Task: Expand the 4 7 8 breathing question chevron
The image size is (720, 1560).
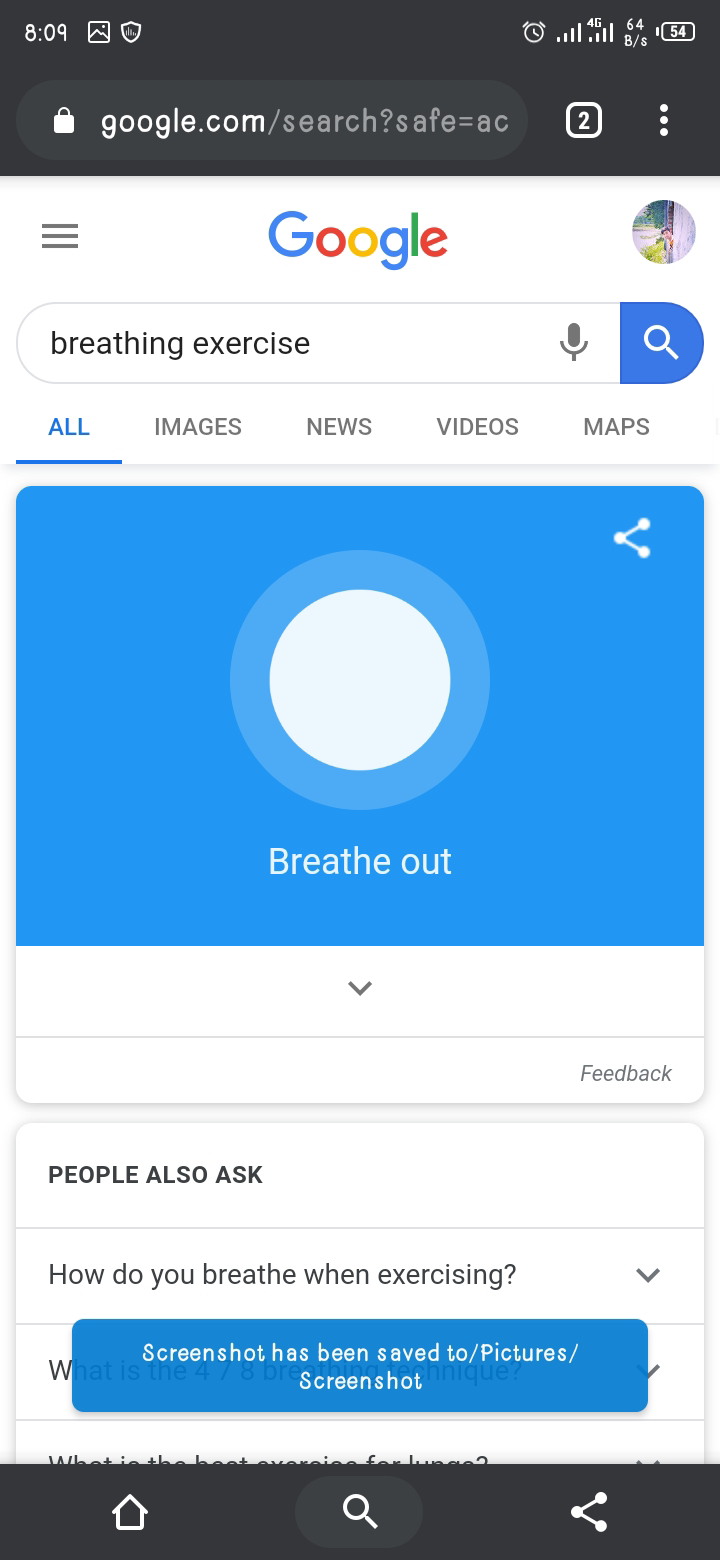Action: [650, 1371]
